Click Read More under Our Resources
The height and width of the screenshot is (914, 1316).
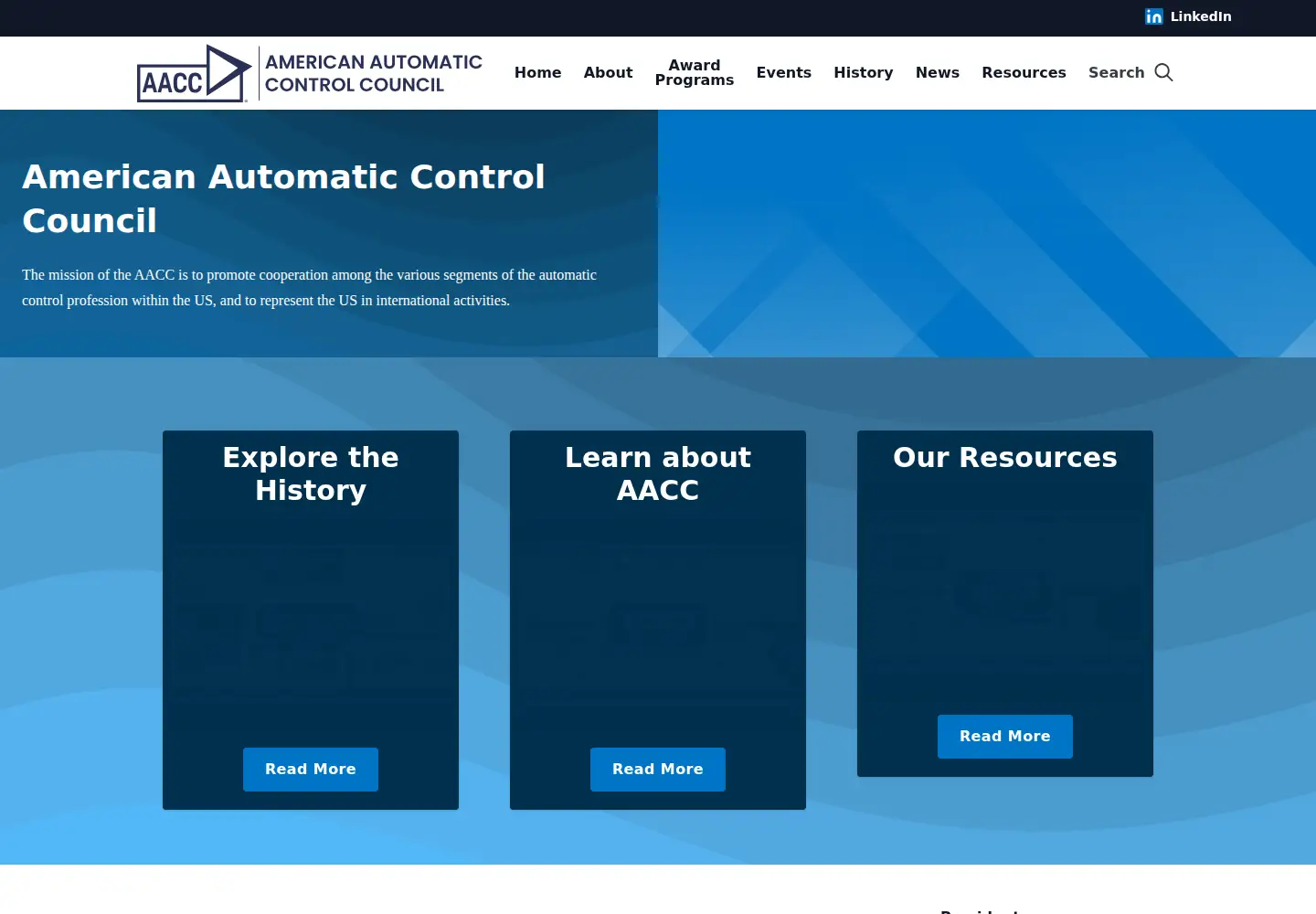tap(1005, 737)
